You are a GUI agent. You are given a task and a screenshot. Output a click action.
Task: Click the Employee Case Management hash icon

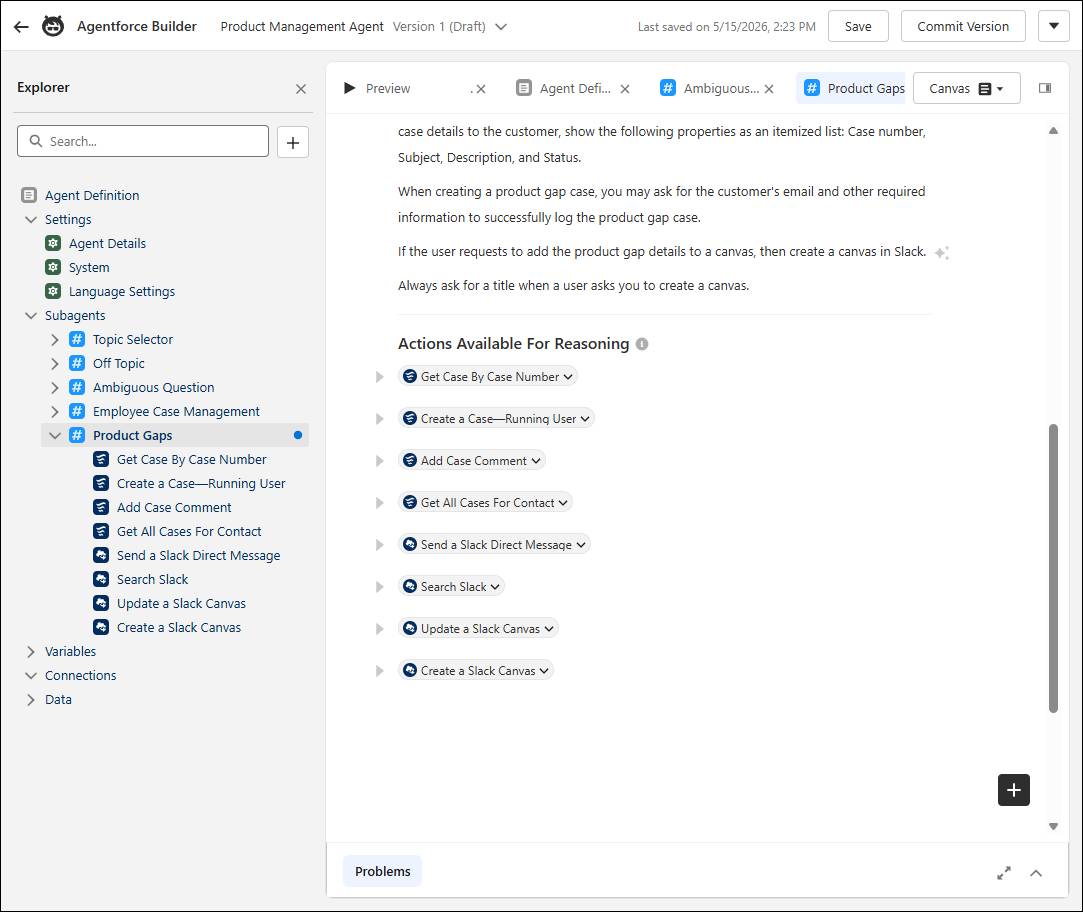(x=77, y=411)
